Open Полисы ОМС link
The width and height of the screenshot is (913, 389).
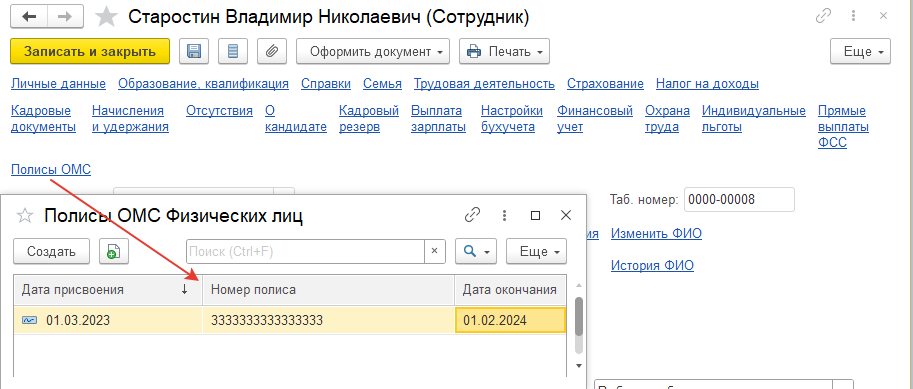pos(51,169)
